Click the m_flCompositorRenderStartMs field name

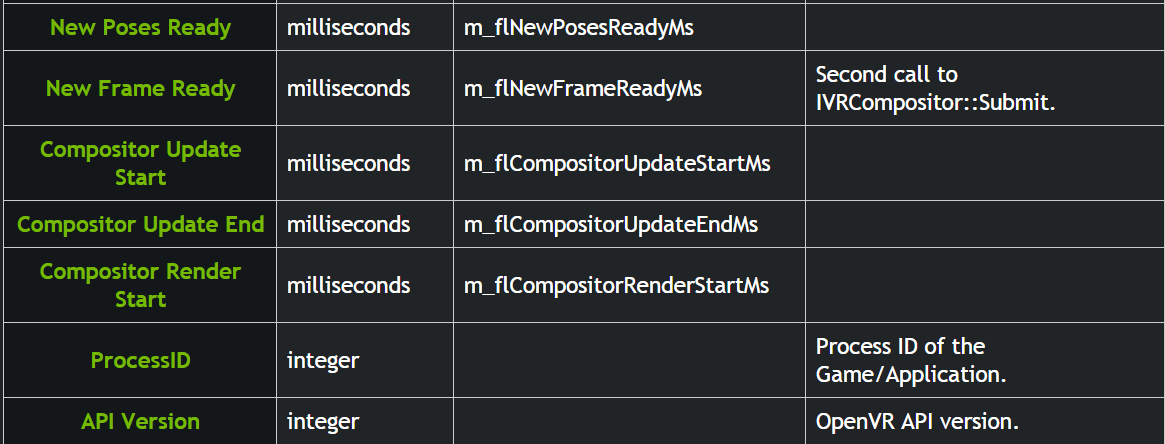point(616,285)
